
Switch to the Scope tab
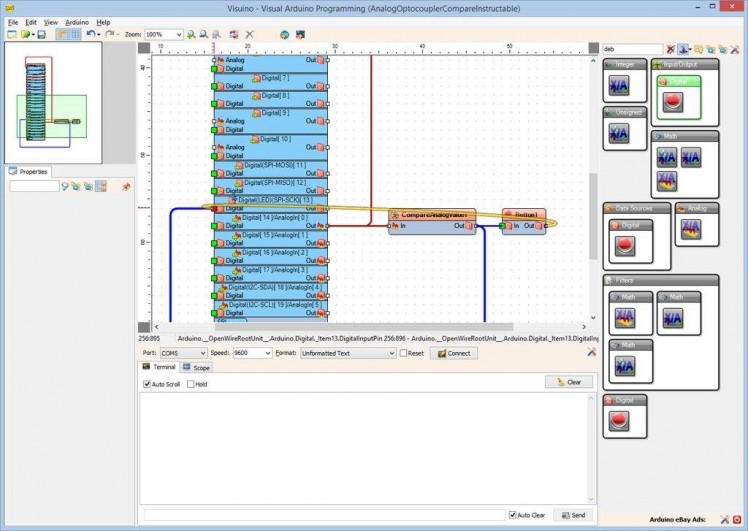click(195, 368)
